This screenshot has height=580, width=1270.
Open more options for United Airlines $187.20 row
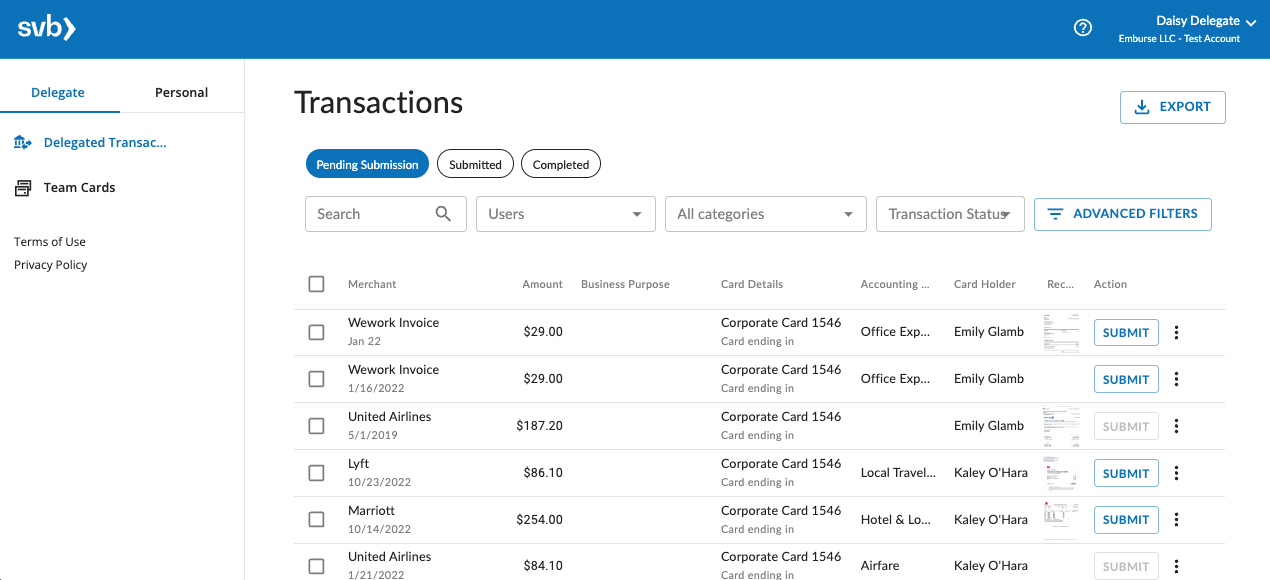coord(1176,426)
